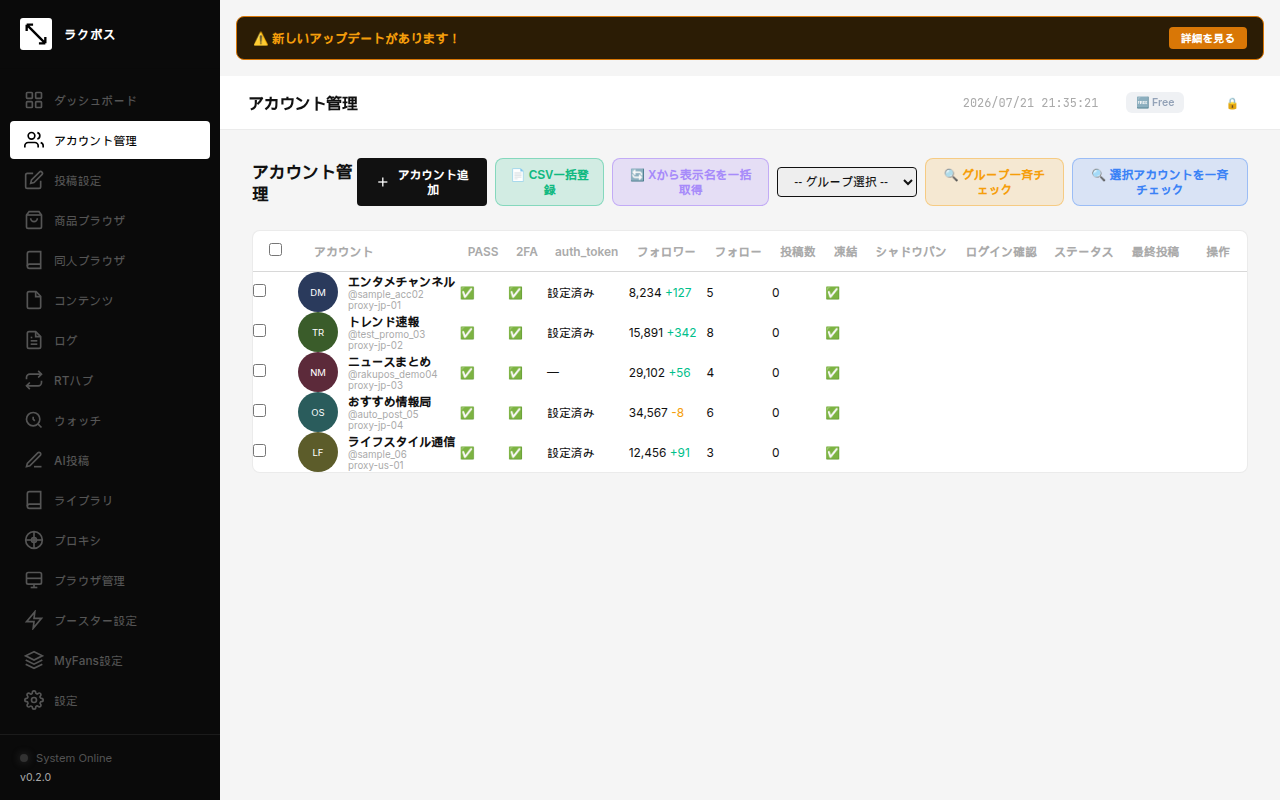Click the +342 follower change value
Screen dimensions: 1280x800
(x=682, y=332)
